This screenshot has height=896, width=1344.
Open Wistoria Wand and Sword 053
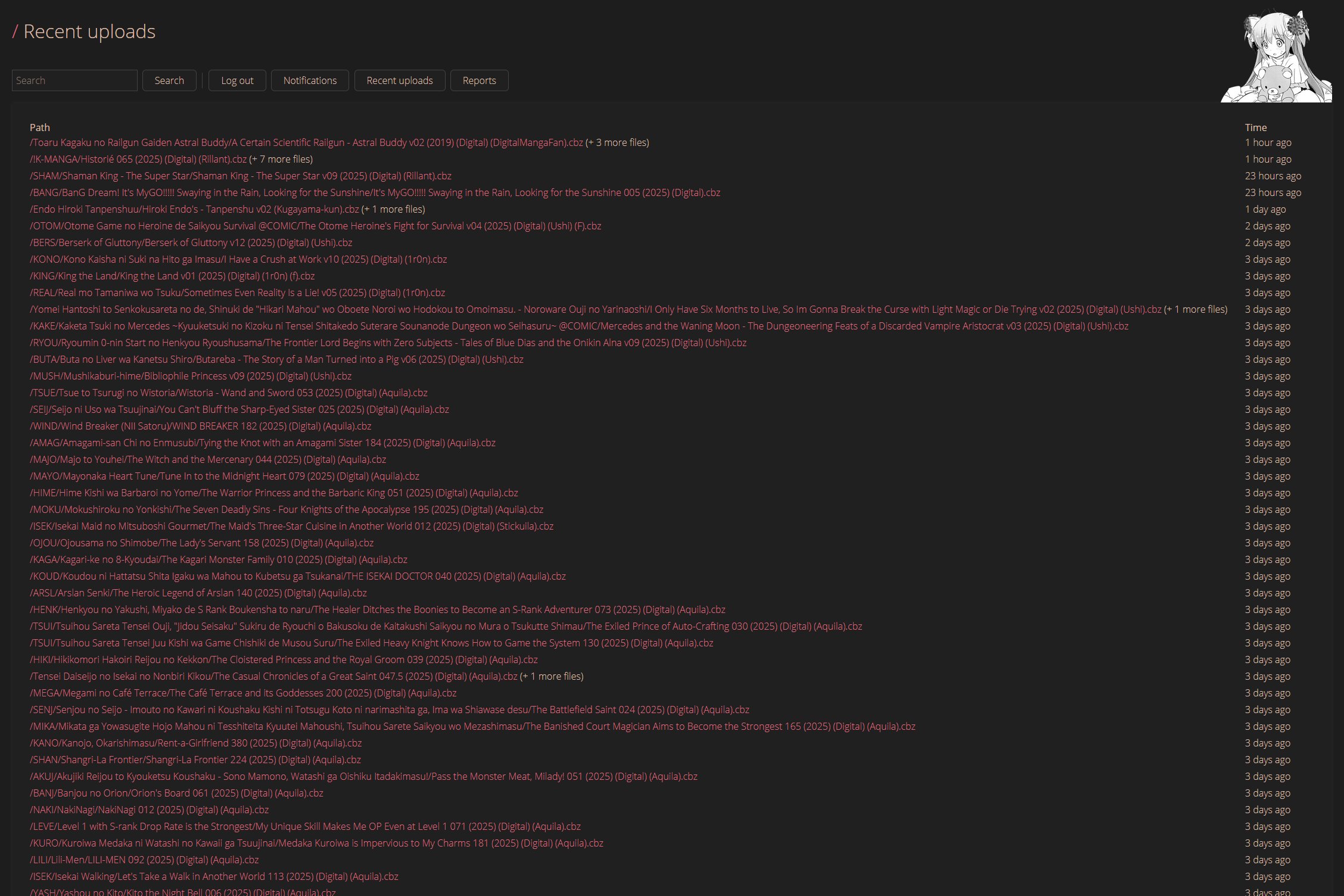(229, 393)
